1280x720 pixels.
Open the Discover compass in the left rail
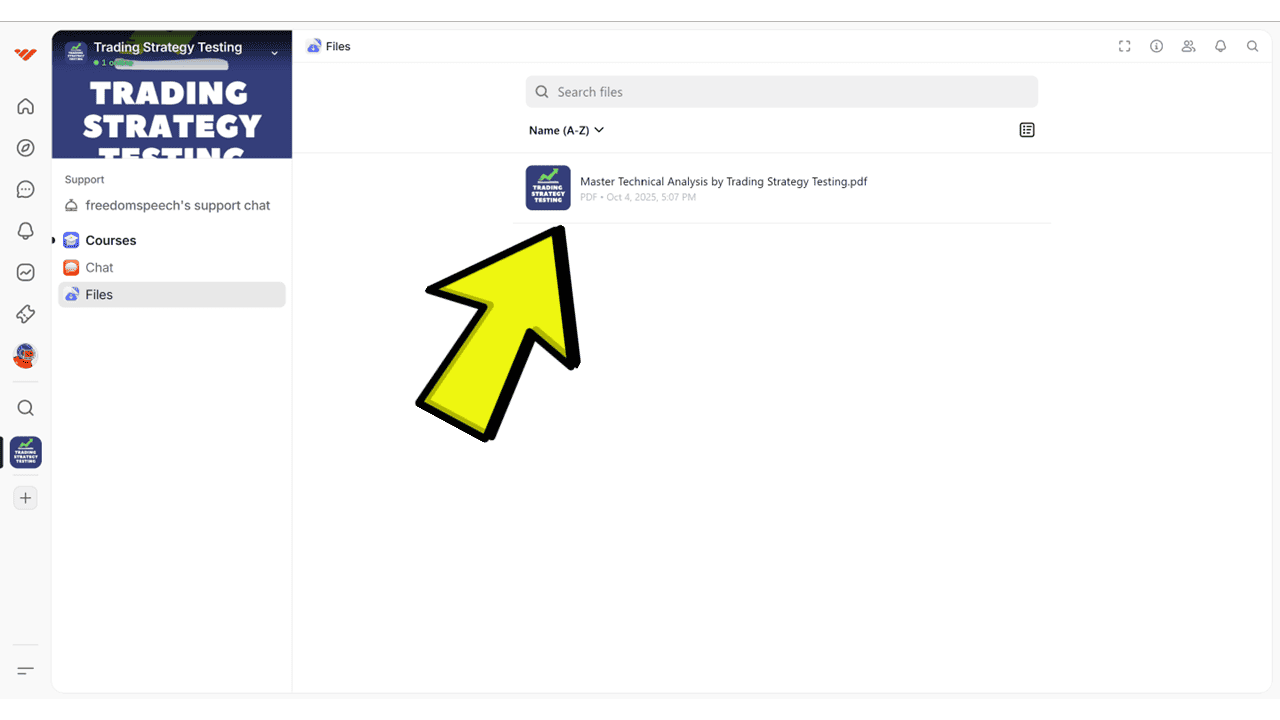click(25, 147)
